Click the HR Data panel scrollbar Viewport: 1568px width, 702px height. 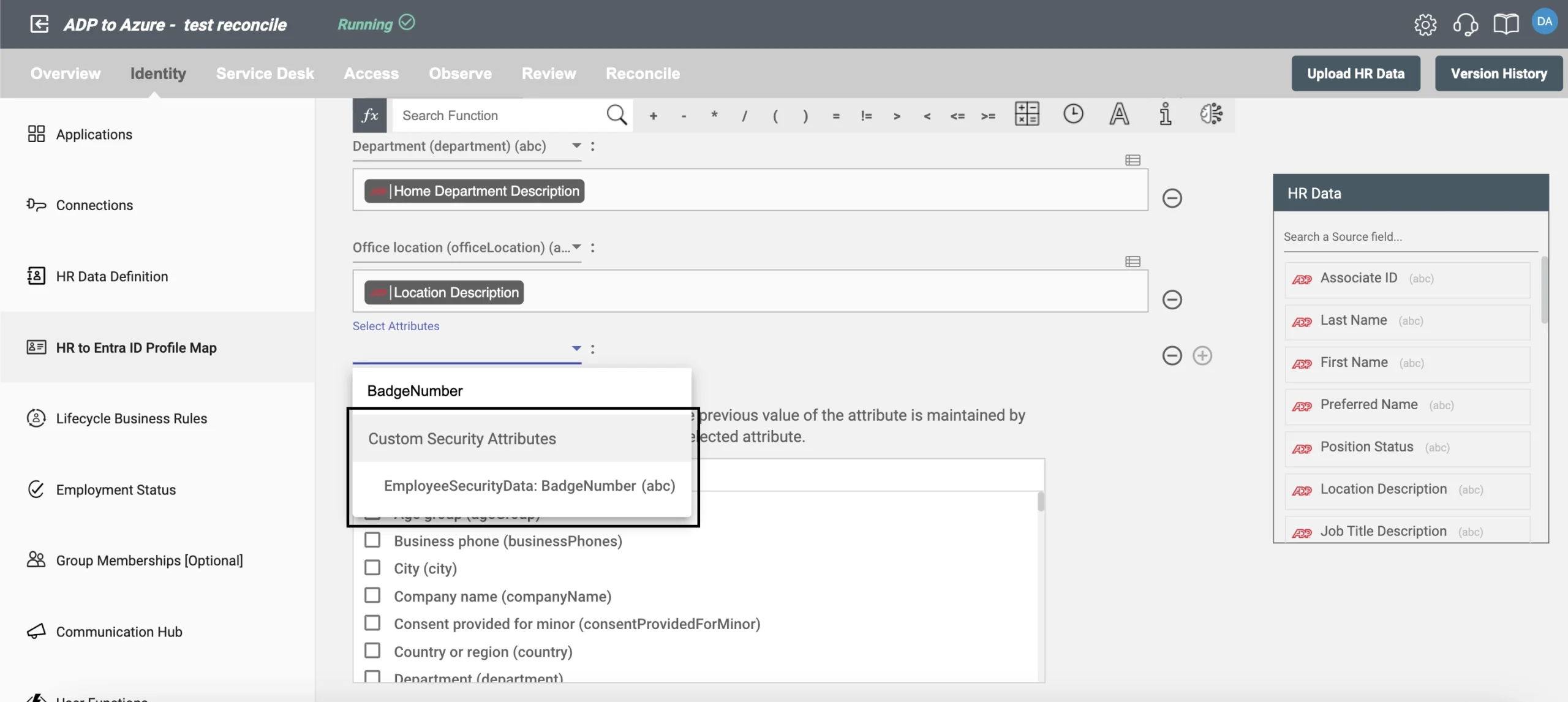[1544, 289]
